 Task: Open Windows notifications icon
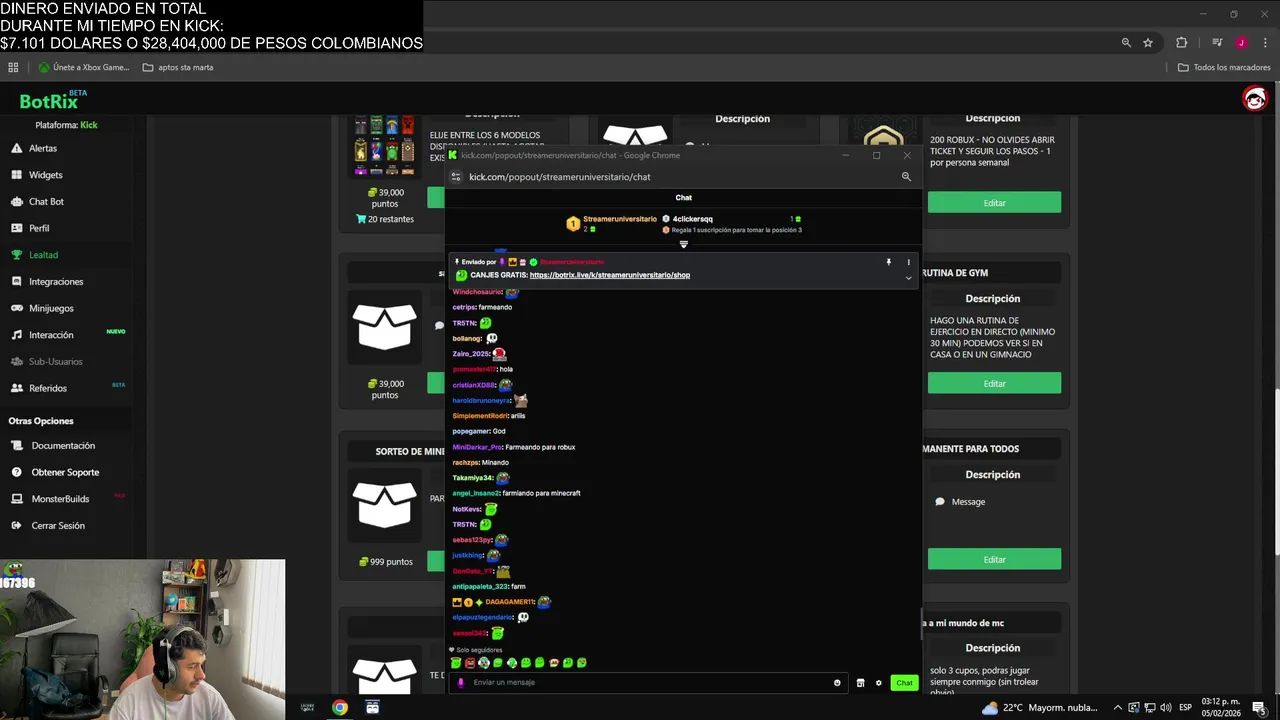click(x=1259, y=708)
